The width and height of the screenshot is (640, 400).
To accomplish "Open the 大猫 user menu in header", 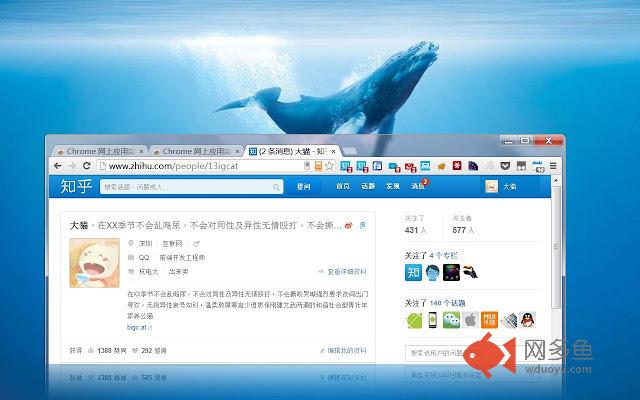I will [x=509, y=187].
